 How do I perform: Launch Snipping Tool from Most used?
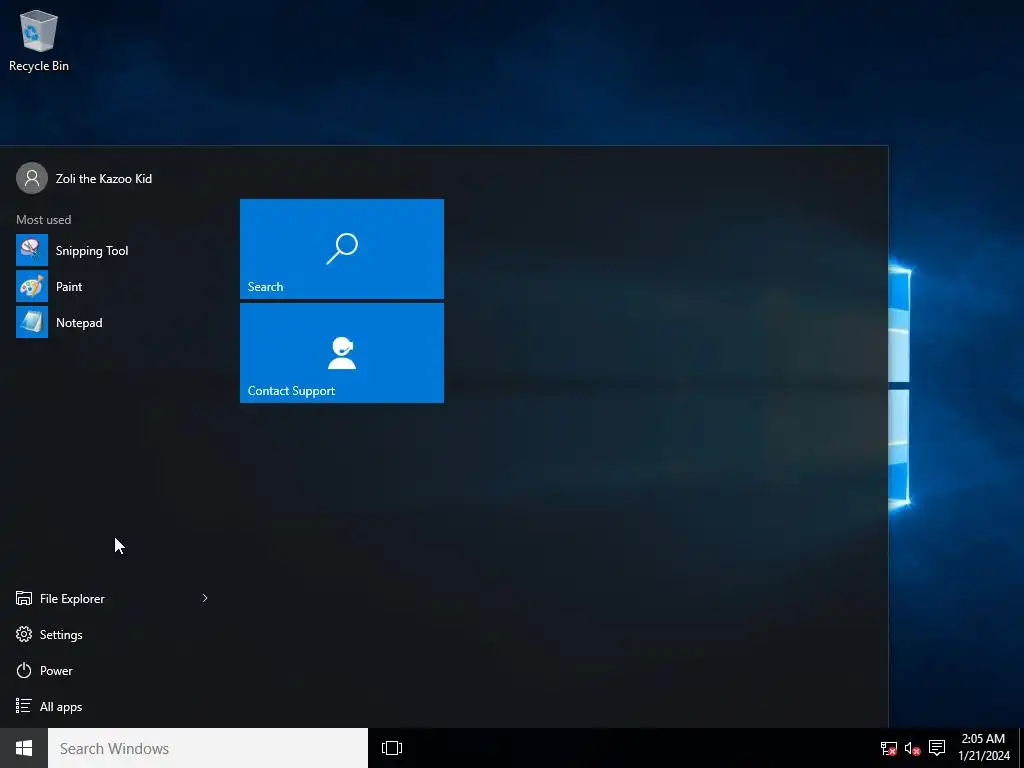(x=111, y=251)
